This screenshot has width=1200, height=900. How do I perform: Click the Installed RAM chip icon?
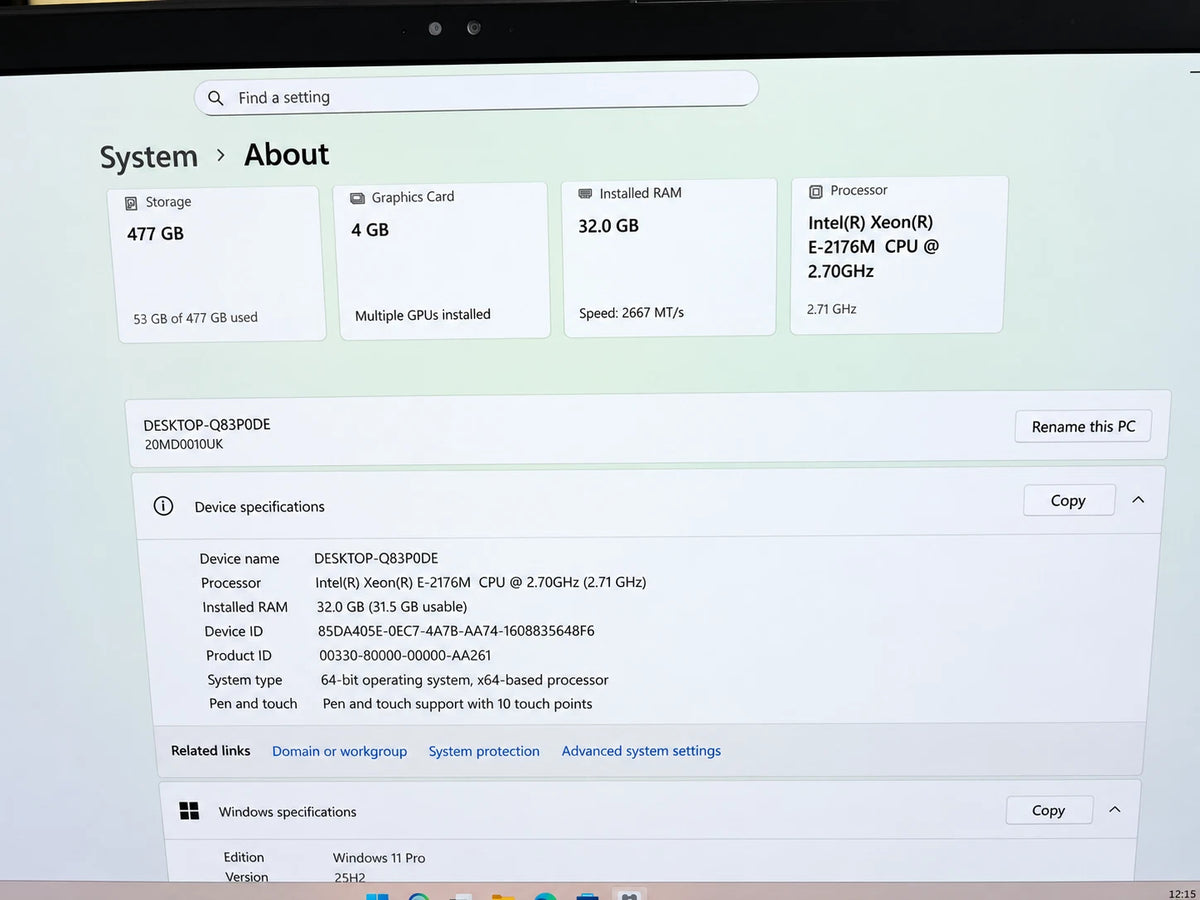[585, 193]
